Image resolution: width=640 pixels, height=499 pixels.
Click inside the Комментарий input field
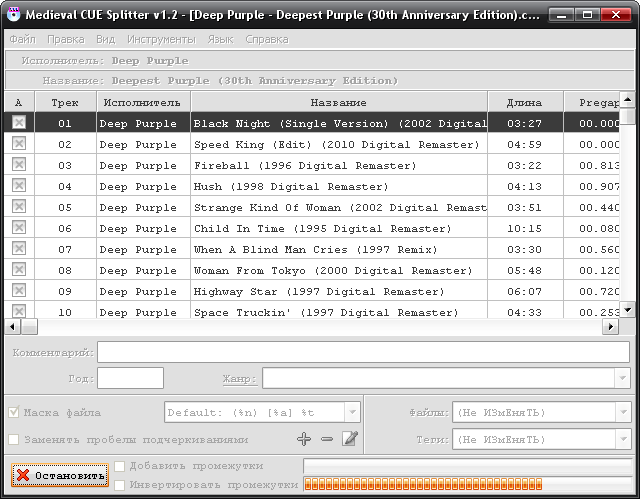pyautogui.click(x=363, y=352)
